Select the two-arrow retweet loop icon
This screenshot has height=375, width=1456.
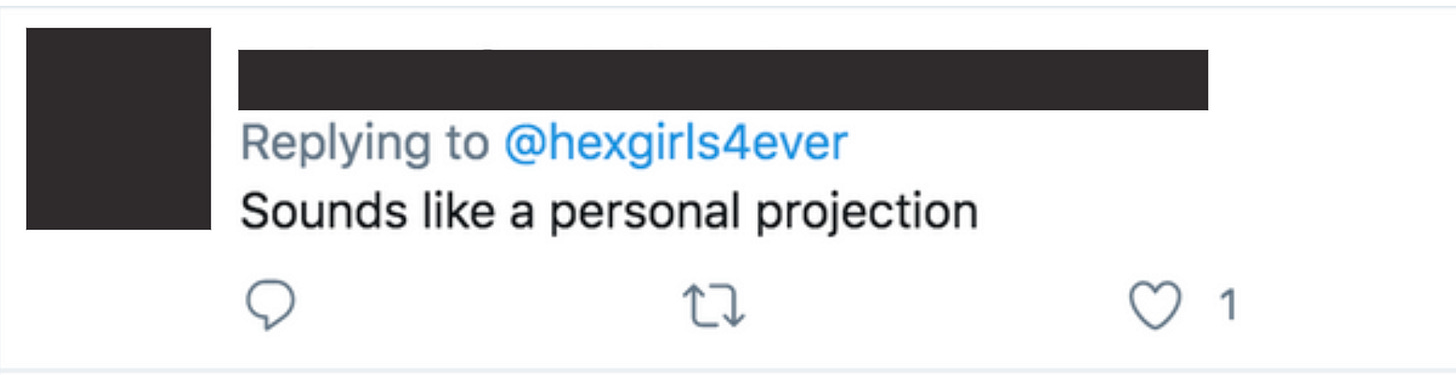pyautogui.click(x=714, y=306)
